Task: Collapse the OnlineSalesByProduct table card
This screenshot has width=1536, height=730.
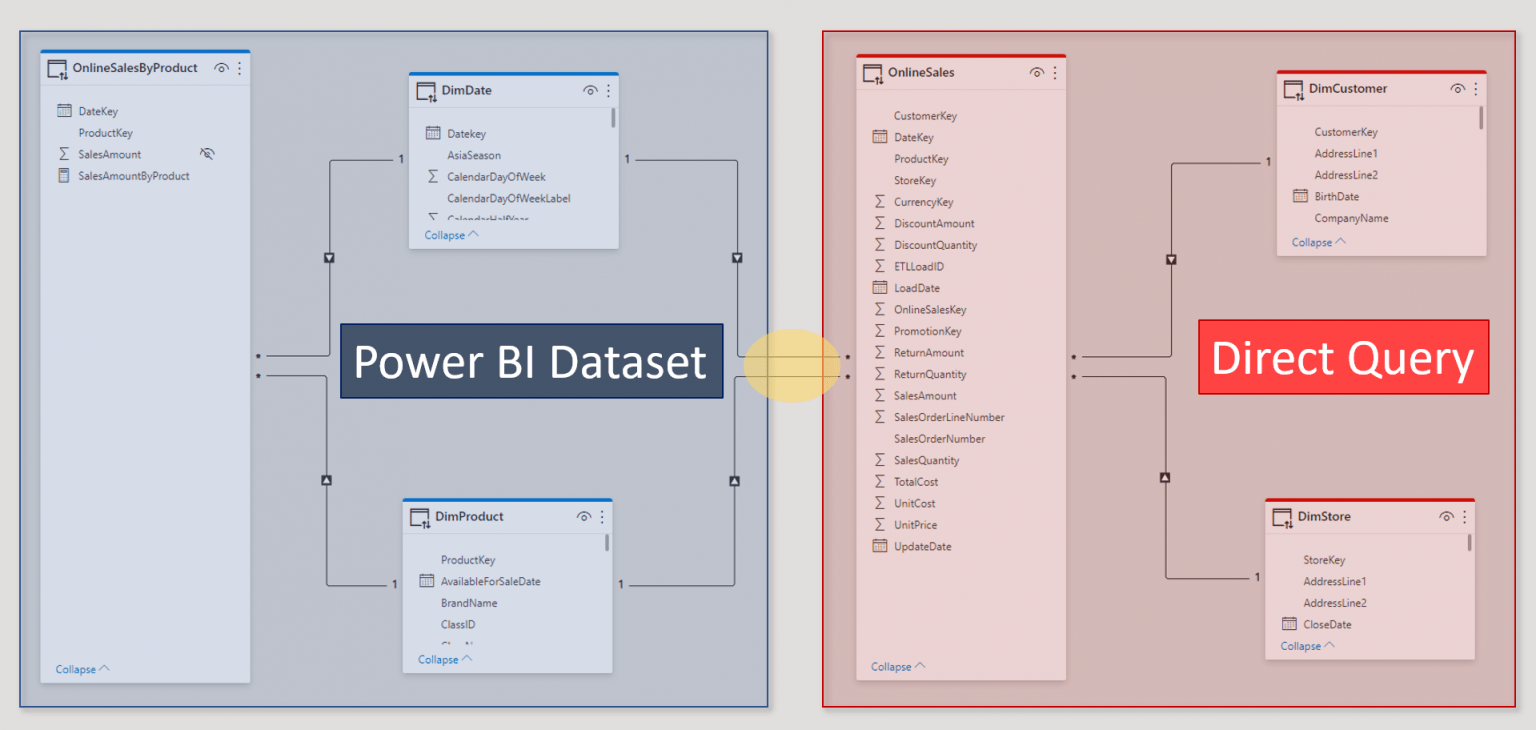Action: 82,669
